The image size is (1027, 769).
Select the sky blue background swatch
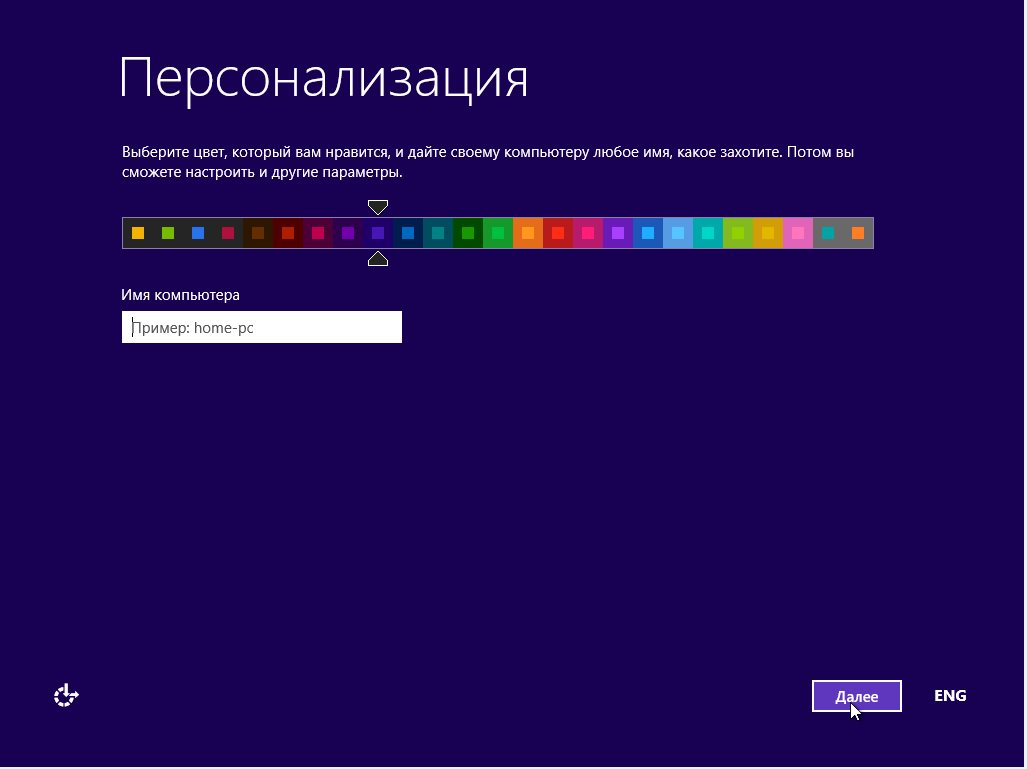pos(679,234)
